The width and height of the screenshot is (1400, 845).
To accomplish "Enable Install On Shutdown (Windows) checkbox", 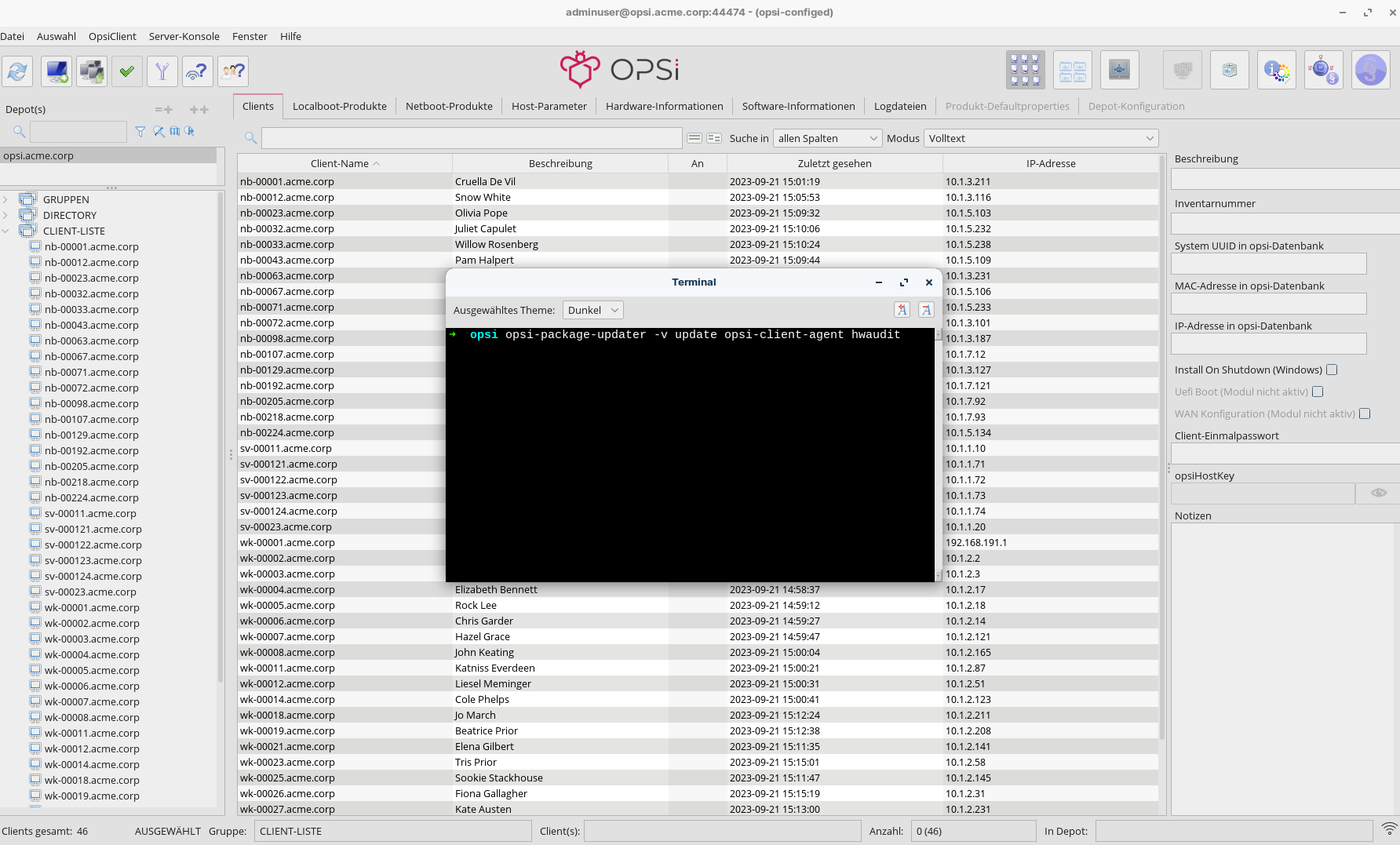I will [1332, 370].
